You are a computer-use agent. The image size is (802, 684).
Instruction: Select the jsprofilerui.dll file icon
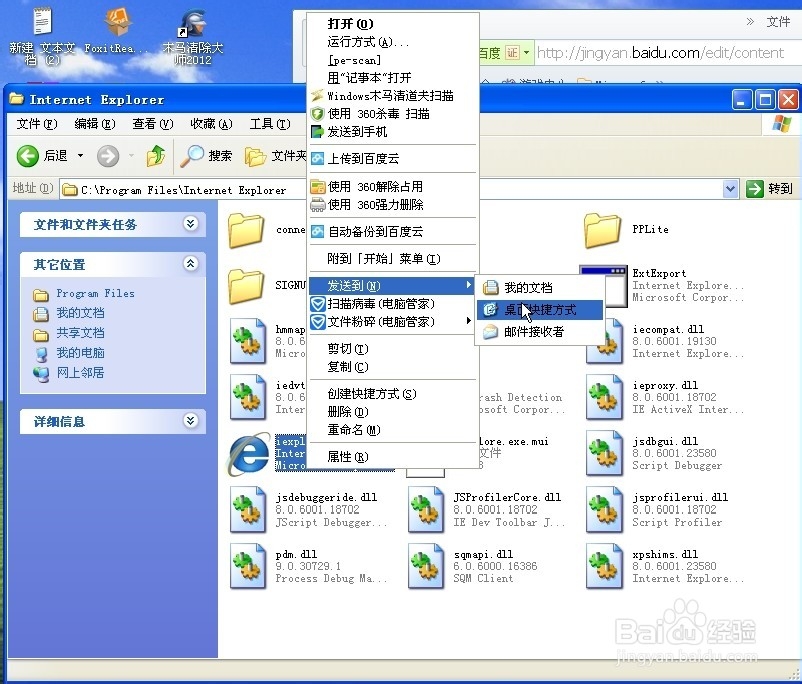[x=604, y=510]
